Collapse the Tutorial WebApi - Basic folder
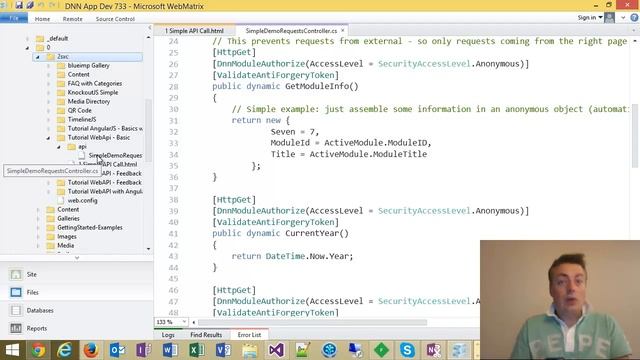The height and width of the screenshot is (360, 640). point(48,138)
